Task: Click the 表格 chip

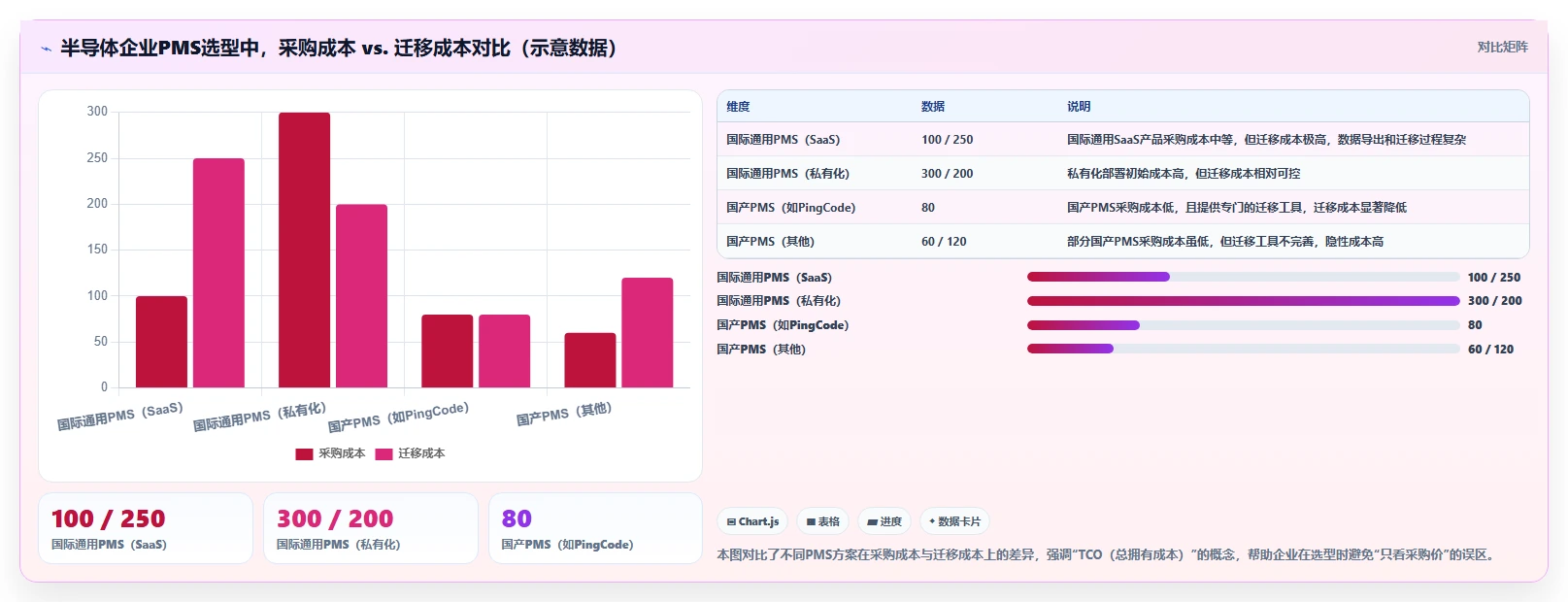Action: (822, 521)
